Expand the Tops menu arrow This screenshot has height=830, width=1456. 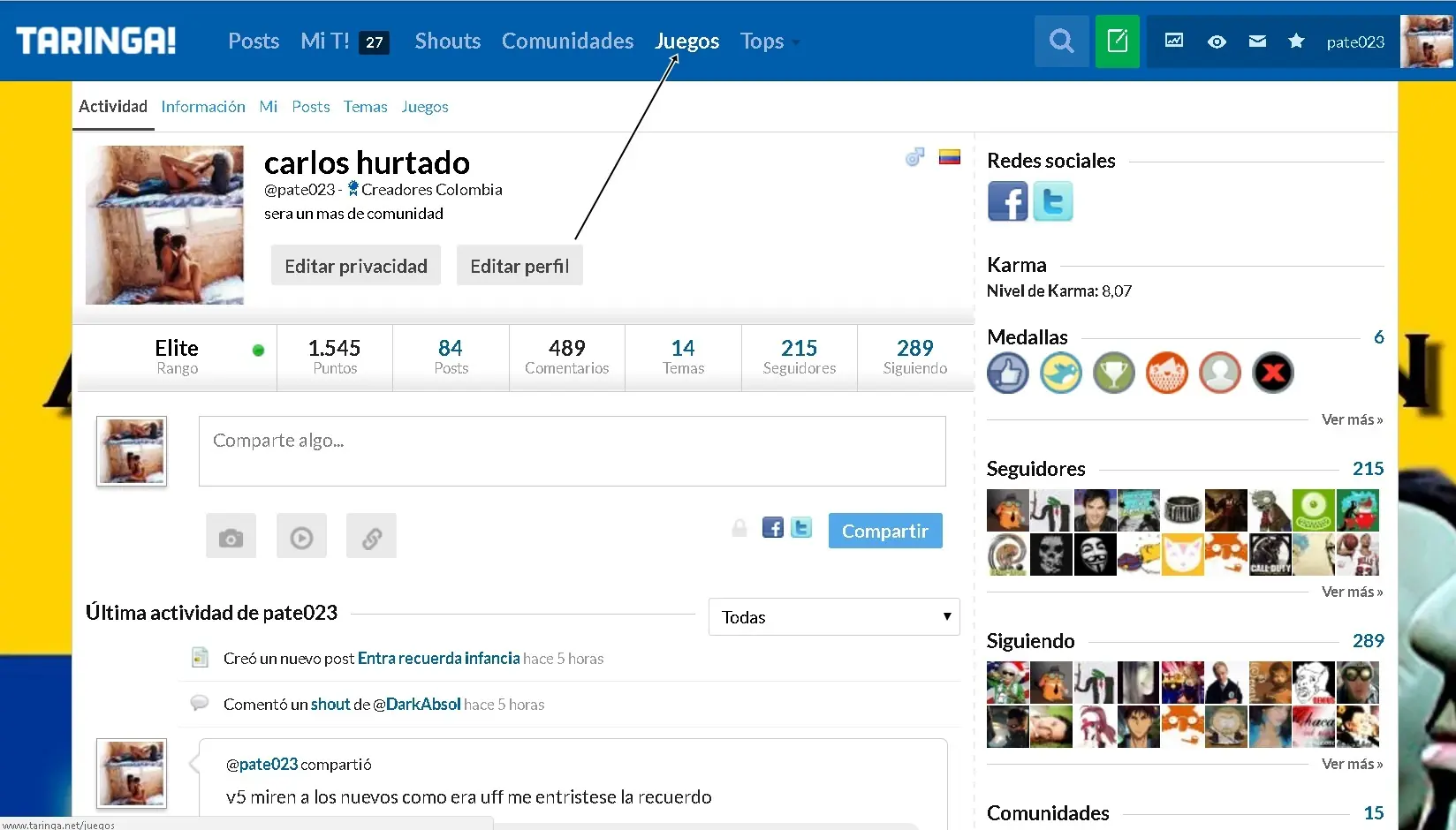pyautogui.click(x=796, y=42)
